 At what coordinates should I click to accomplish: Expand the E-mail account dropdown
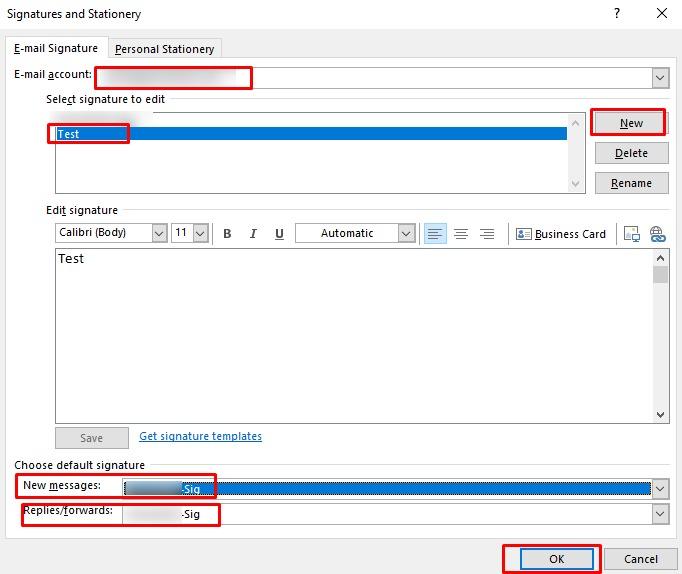click(x=660, y=78)
